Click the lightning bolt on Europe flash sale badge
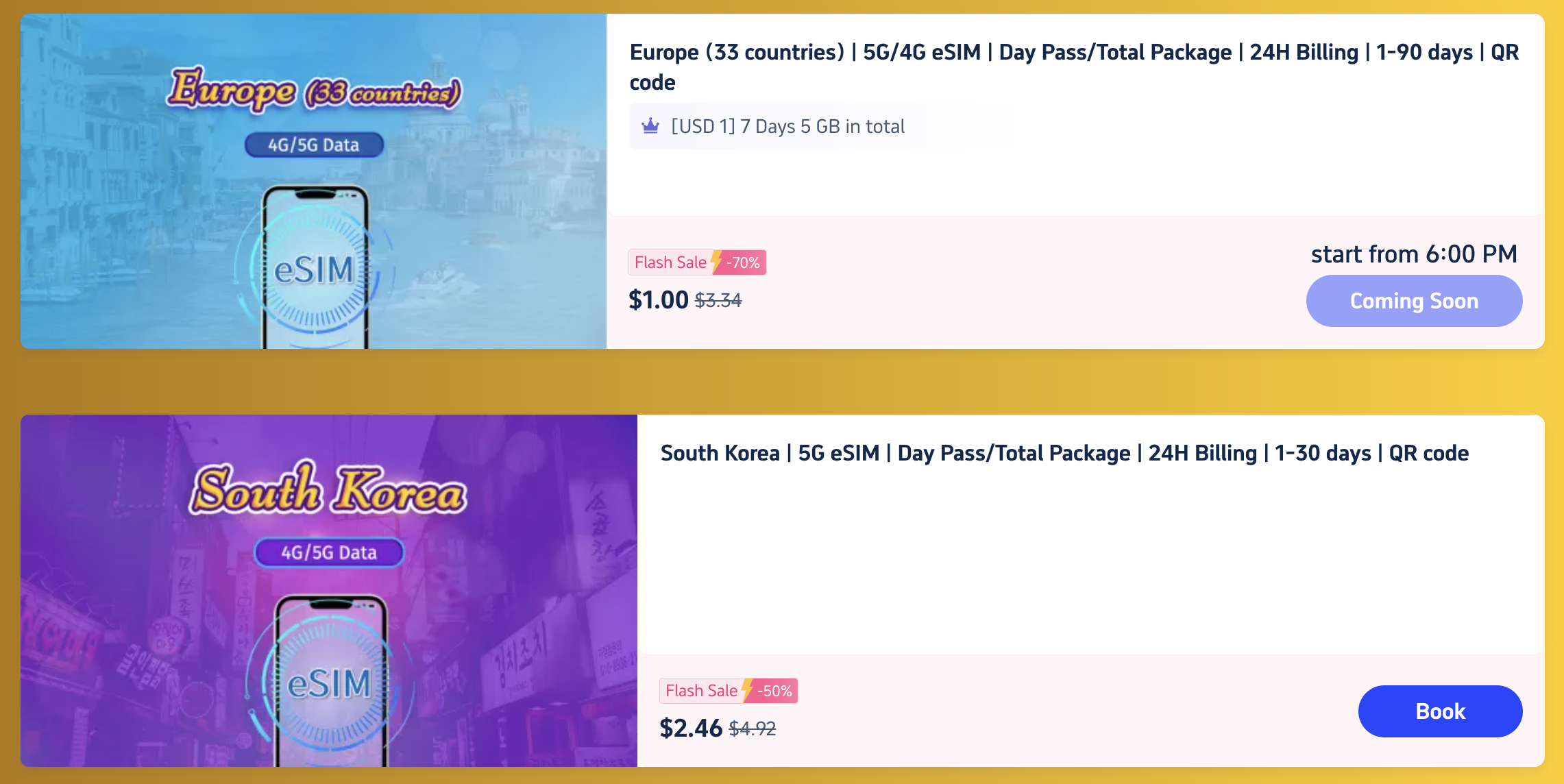 tap(716, 262)
